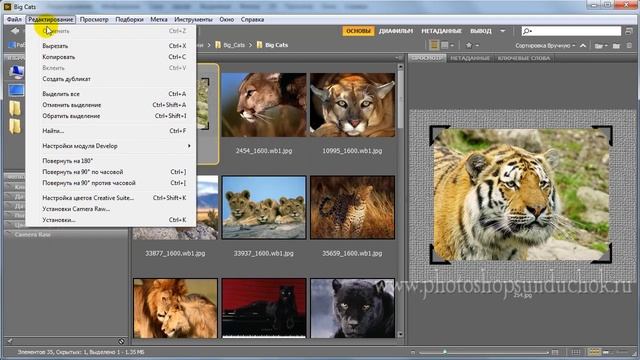The width and height of the screenshot is (640, 360).
Task: Choose Повернуть на 90° по часовой
Action: (x=111, y=171)
